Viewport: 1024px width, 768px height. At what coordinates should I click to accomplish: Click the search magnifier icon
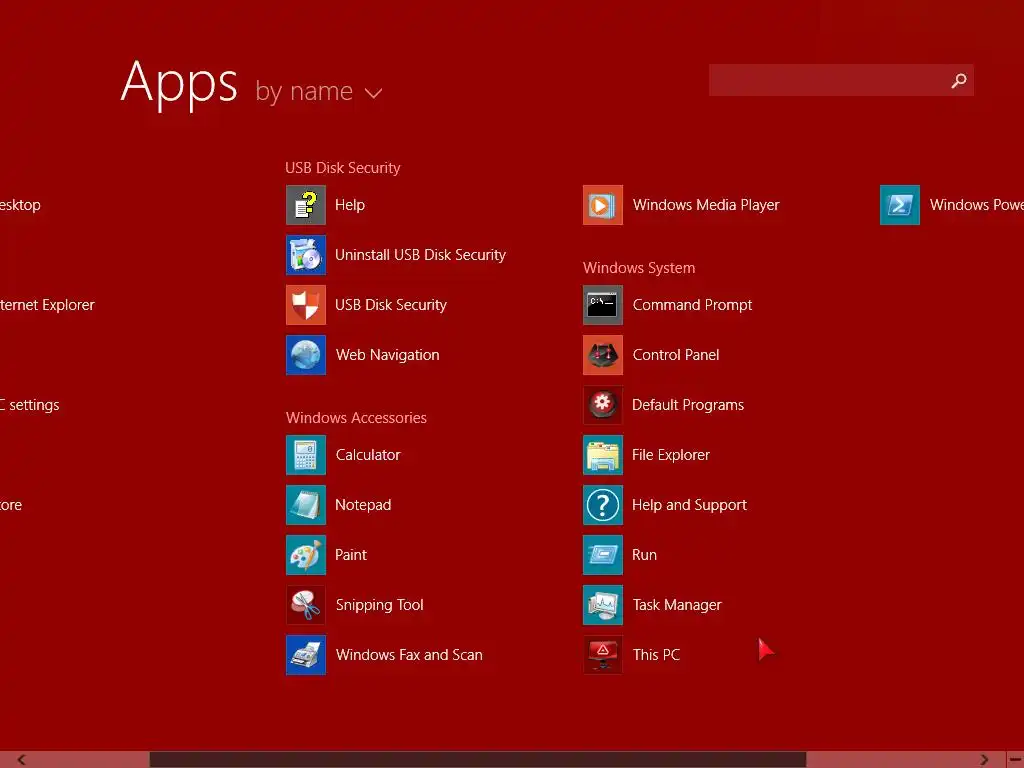pos(959,80)
